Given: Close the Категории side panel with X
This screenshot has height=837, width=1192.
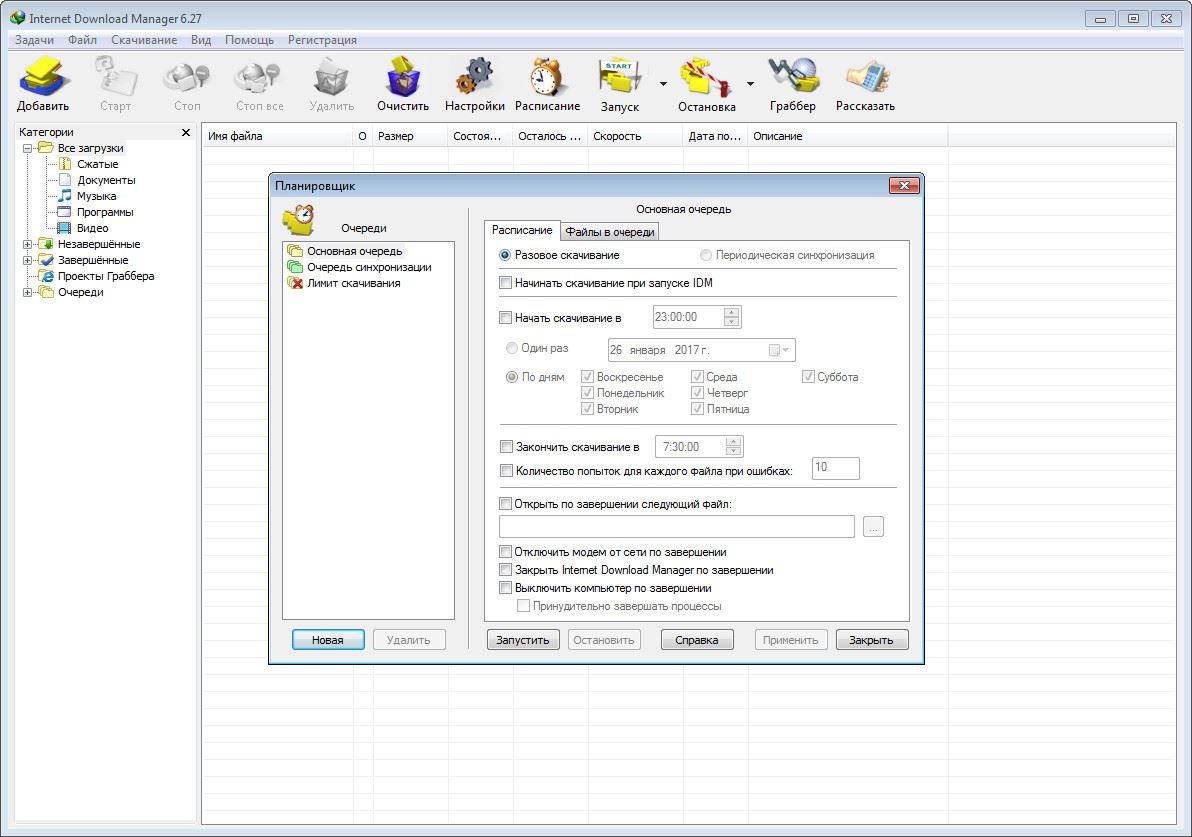Looking at the screenshot, I should [185, 132].
